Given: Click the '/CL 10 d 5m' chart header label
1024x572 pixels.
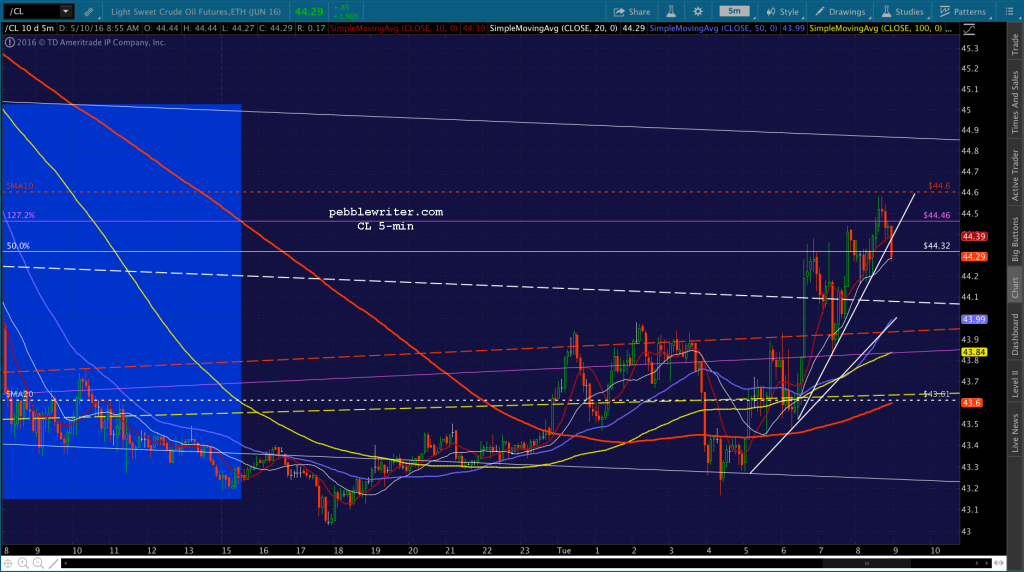Looking at the screenshot, I should click(29, 29).
